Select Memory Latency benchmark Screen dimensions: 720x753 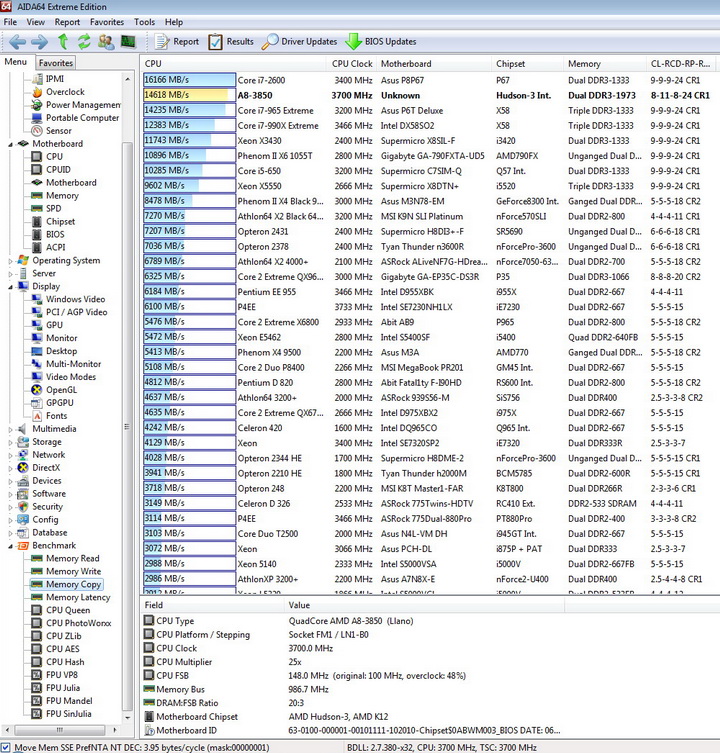71,597
